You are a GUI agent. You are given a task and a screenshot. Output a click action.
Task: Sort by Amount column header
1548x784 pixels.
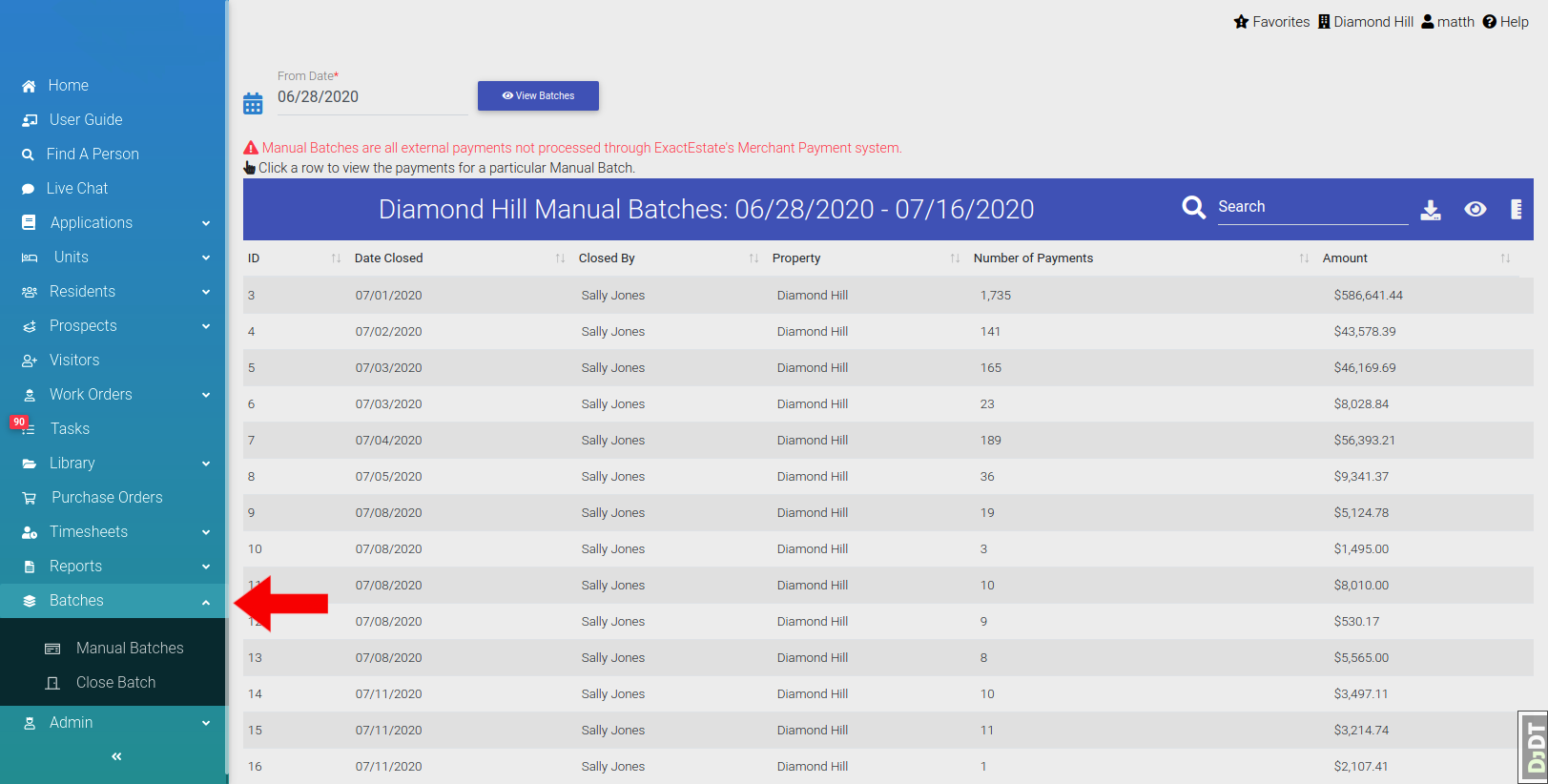pos(1416,258)
